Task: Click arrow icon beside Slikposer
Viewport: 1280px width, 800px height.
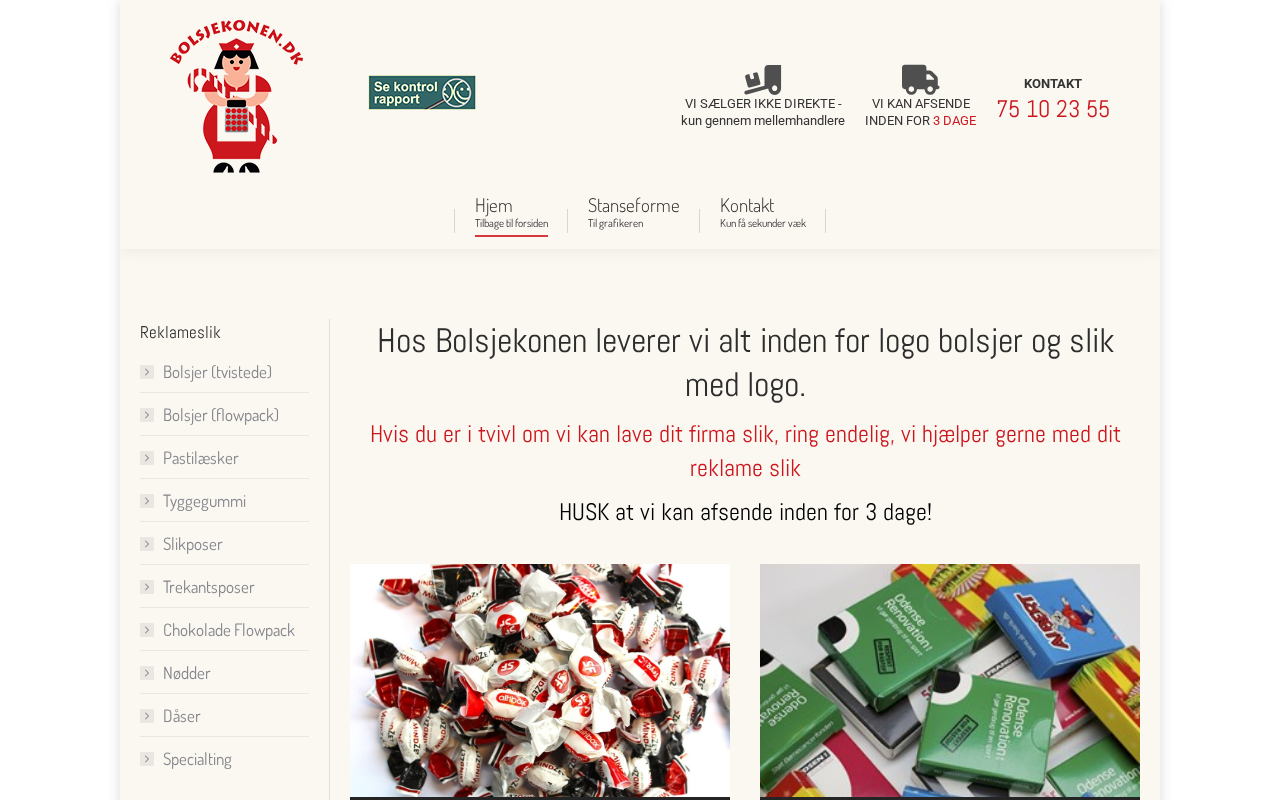Action: (x=147, y=544)
